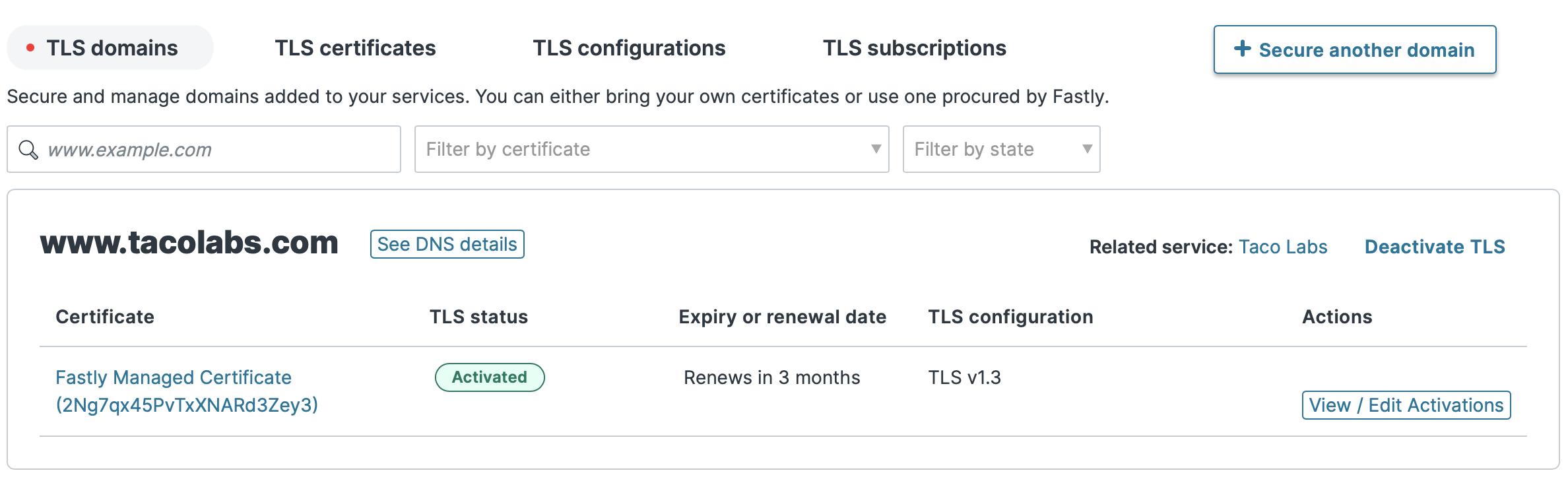1568x483 pixels.
Task: Switch to the TLS configurations tab
Action: 630,48
